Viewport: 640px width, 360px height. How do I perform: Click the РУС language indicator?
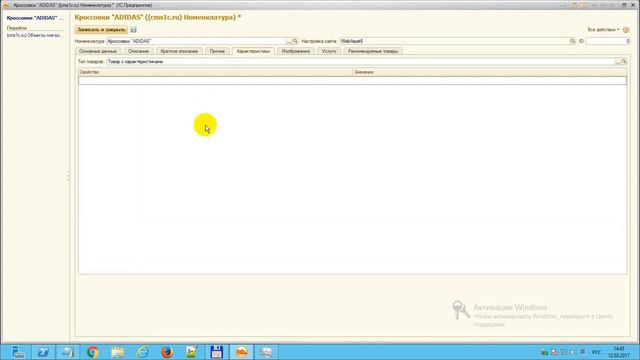coord(596,352)
